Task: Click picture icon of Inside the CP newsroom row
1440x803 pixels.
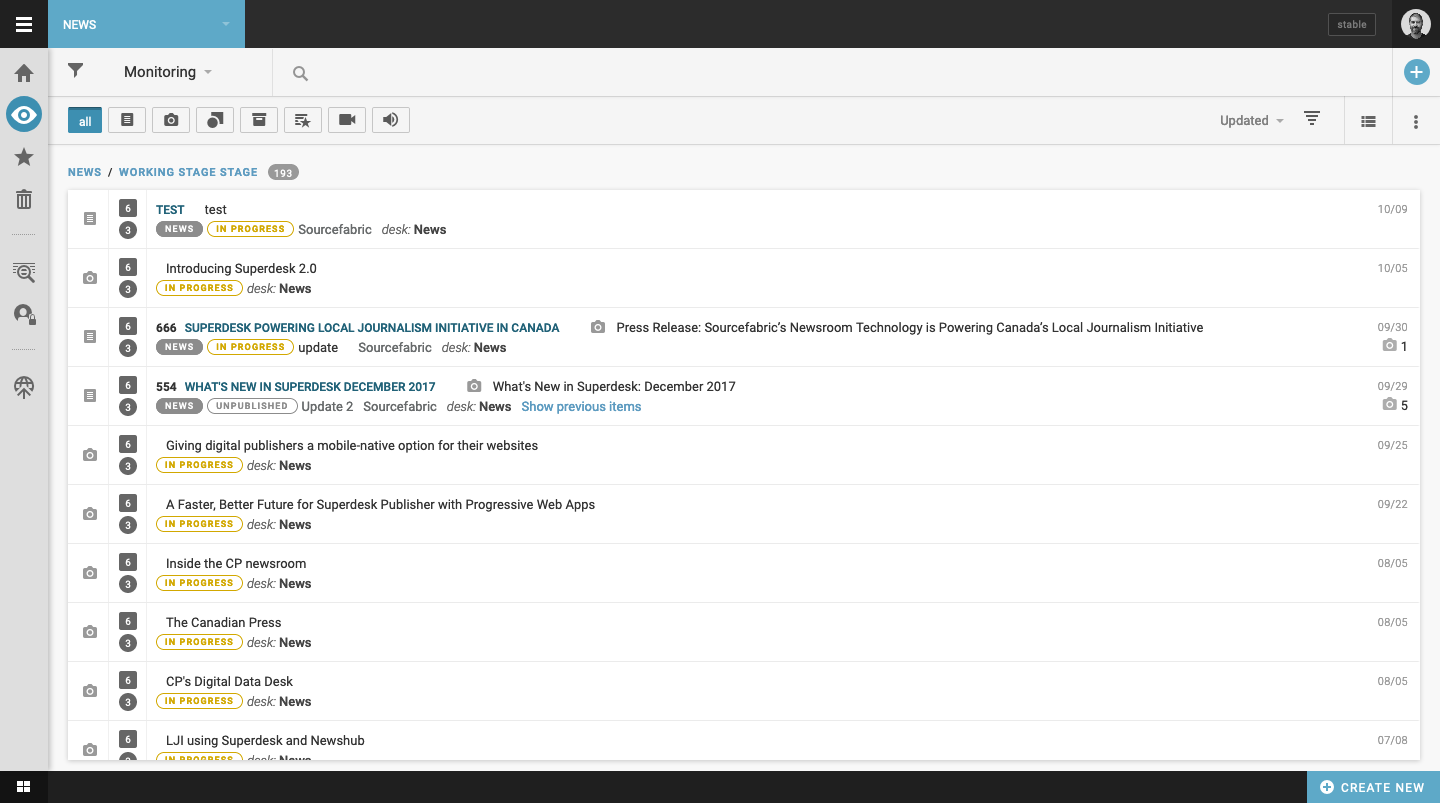Action: pyautogui.click(x=90, y=573)
